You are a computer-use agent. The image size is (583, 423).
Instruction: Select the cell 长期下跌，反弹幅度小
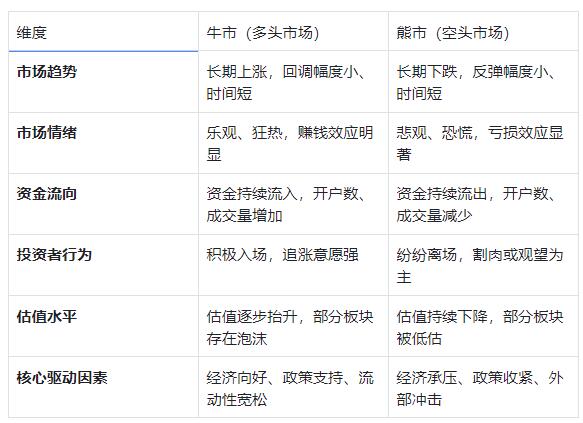(483, 82)
